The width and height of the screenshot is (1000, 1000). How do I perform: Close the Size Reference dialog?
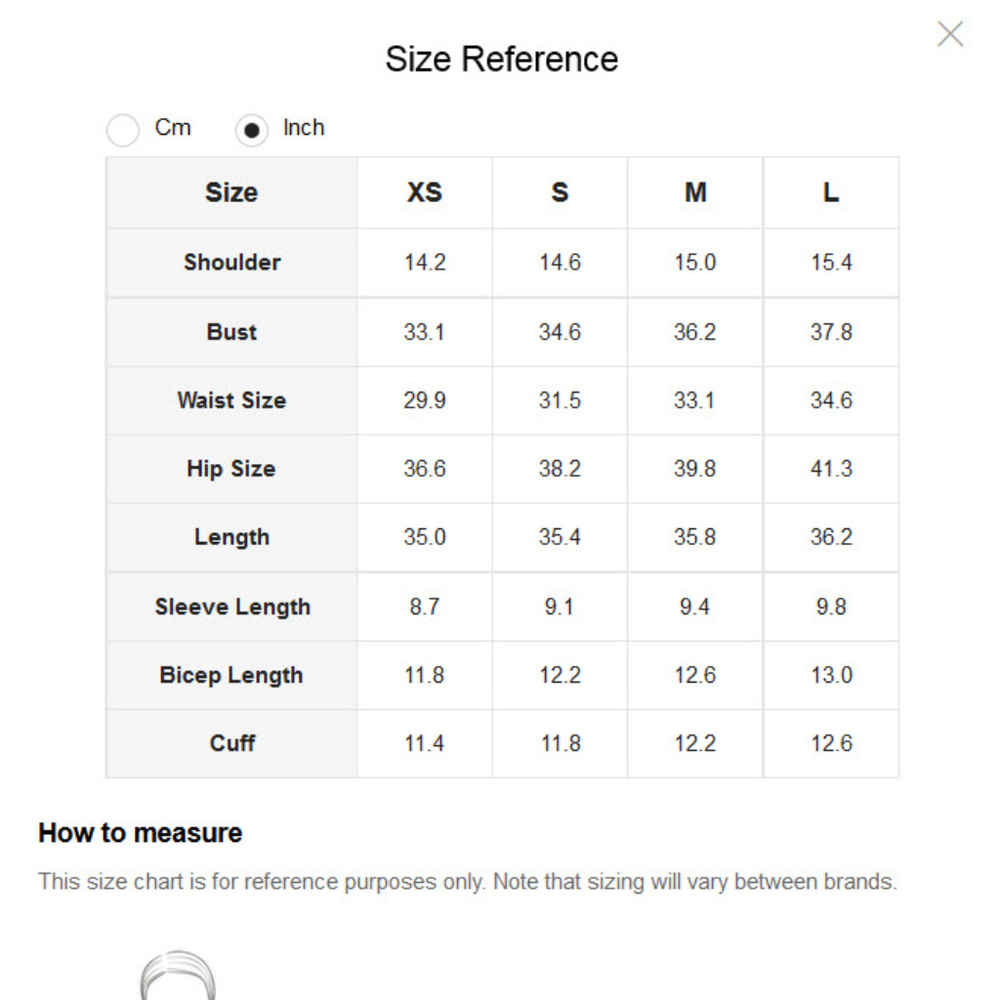tap(950, 35)
